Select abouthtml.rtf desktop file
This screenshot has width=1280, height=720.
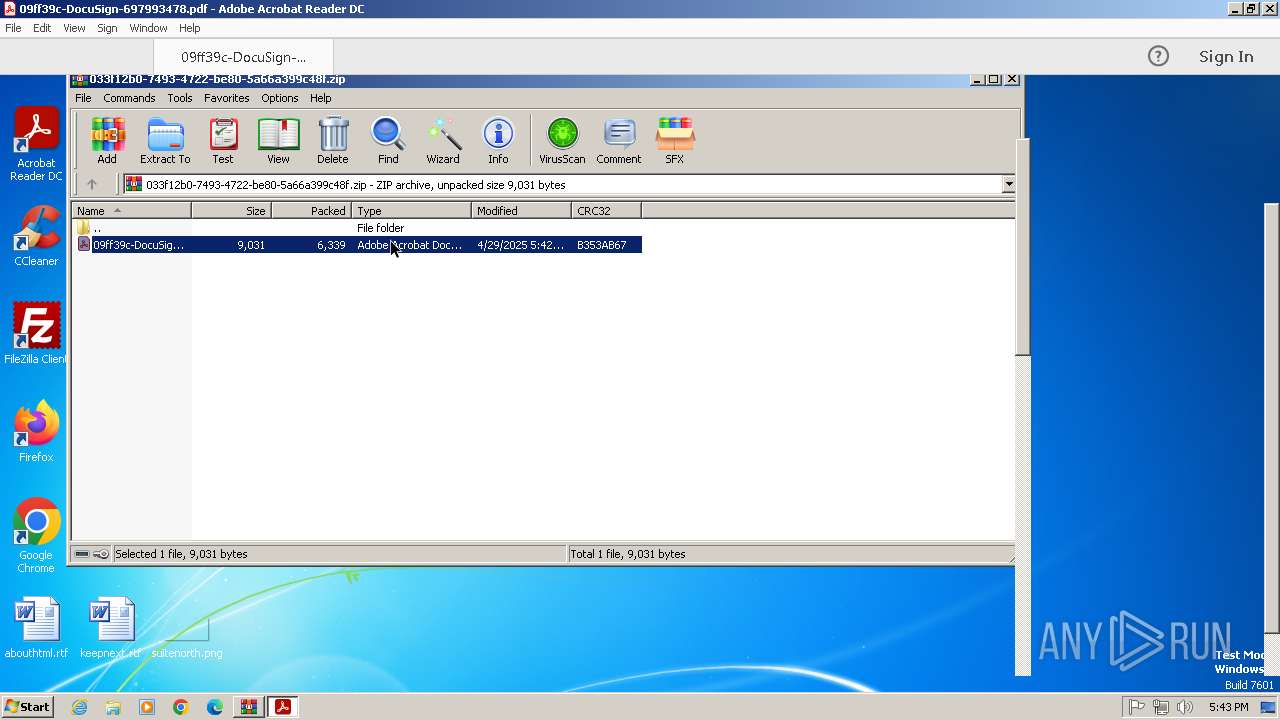(36, 628)
